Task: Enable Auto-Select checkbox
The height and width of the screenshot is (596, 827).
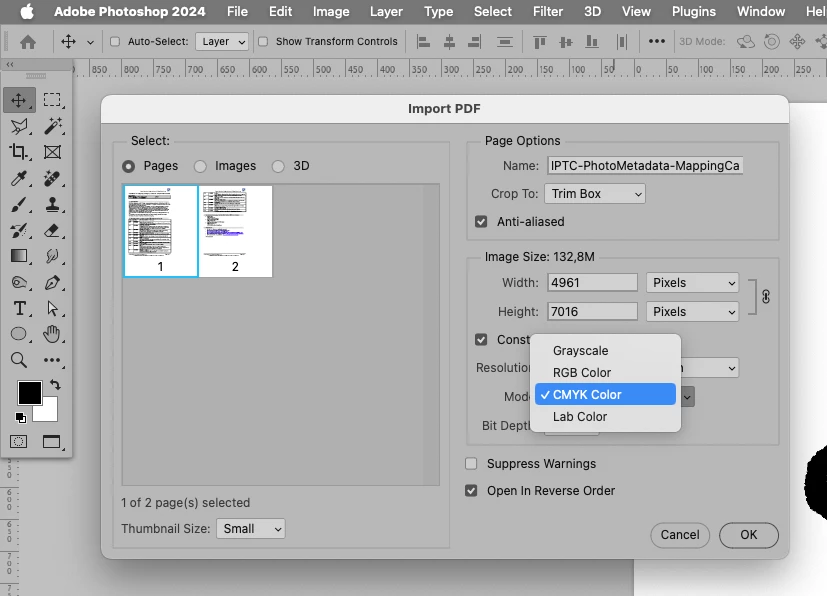Action: pos(115,41)
